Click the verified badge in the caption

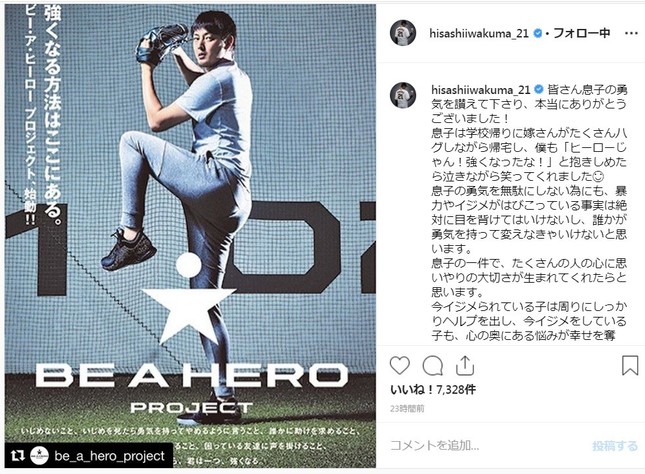[x=538, y=89]
